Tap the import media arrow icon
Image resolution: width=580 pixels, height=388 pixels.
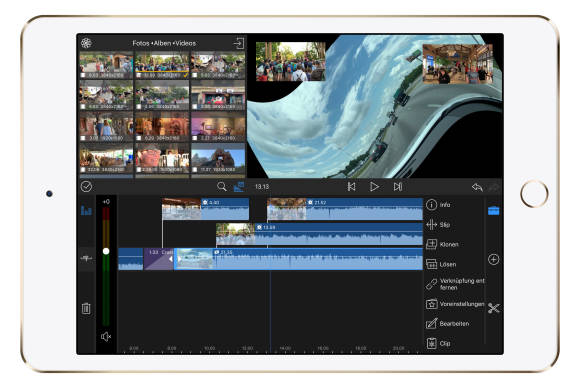click(239, 43)
